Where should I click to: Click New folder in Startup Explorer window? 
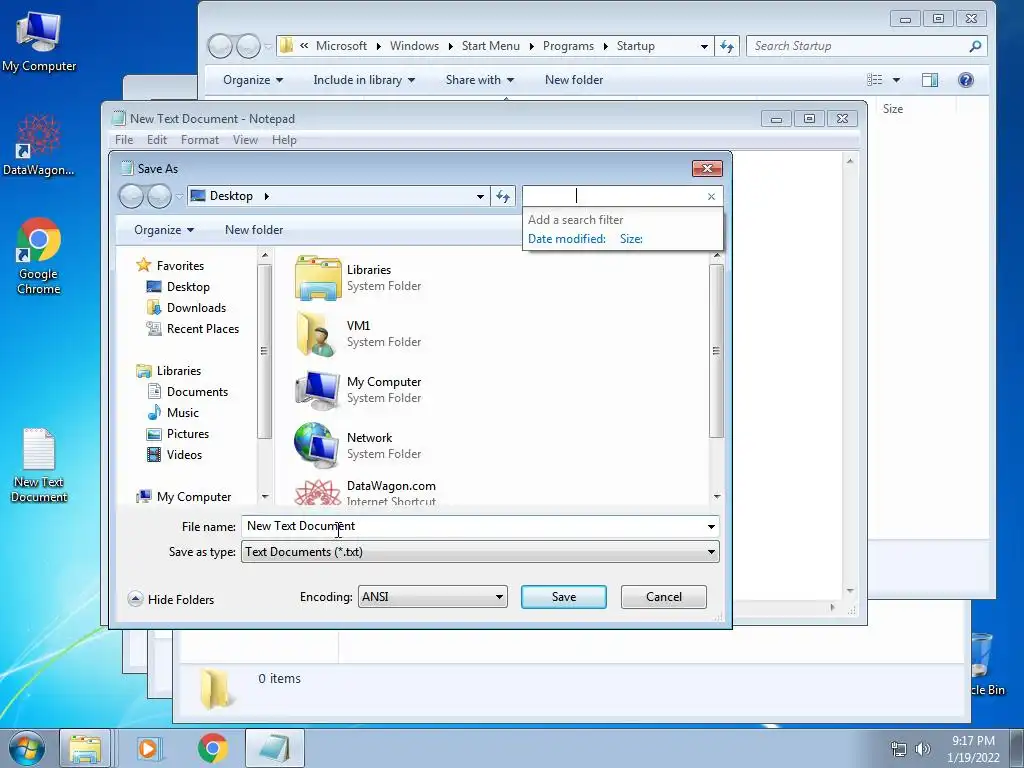click(574, 80)
